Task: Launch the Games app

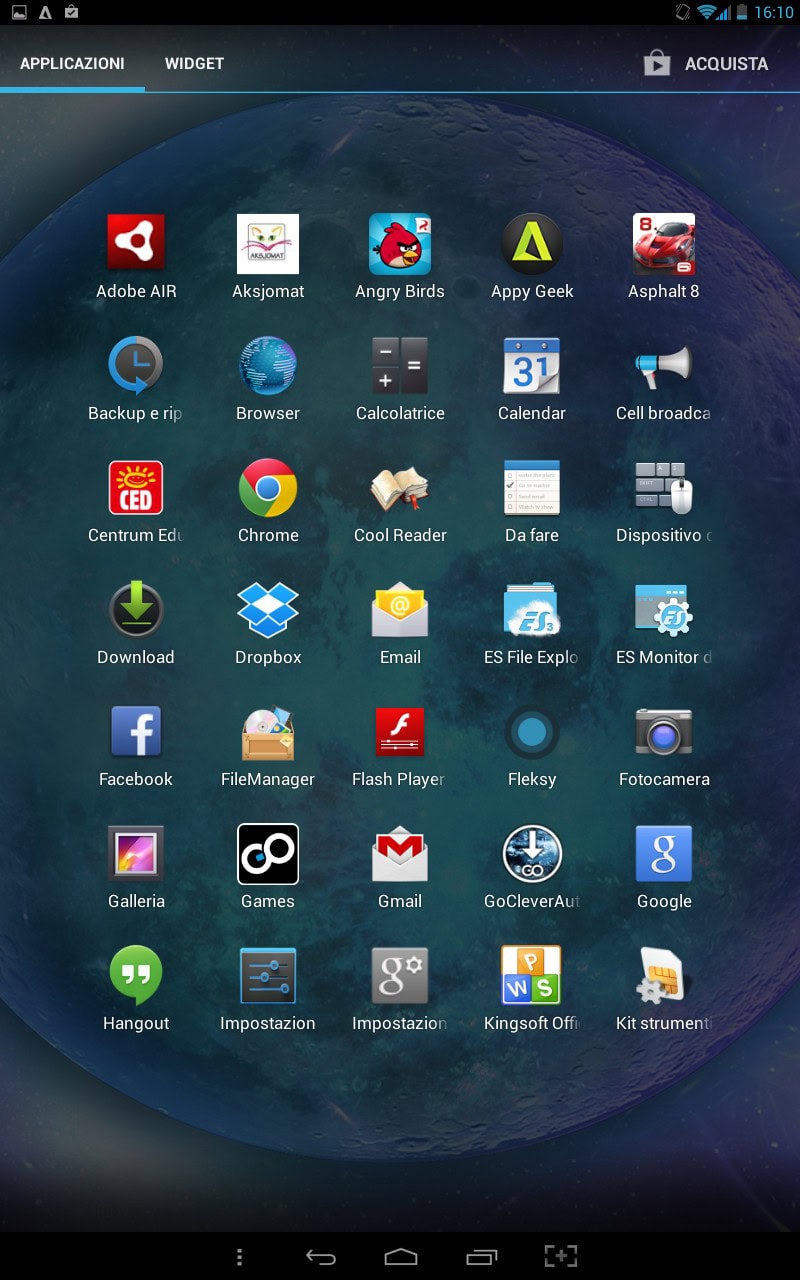Action: [268, 868]
